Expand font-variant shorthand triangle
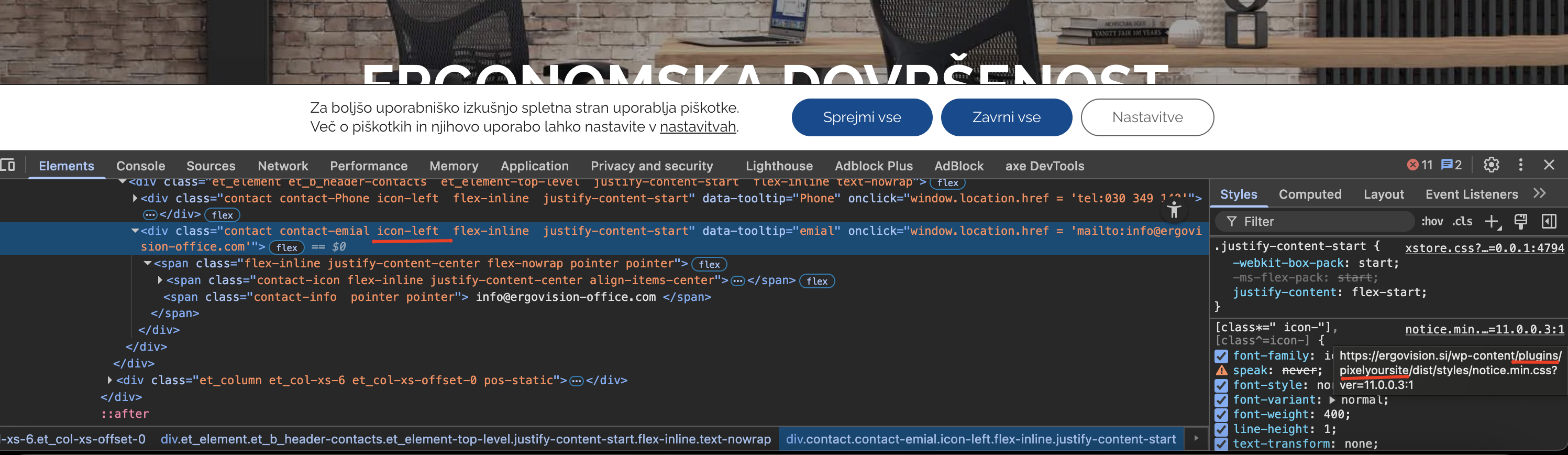Screen dimensions: 1568x455 pos(1332,400)
